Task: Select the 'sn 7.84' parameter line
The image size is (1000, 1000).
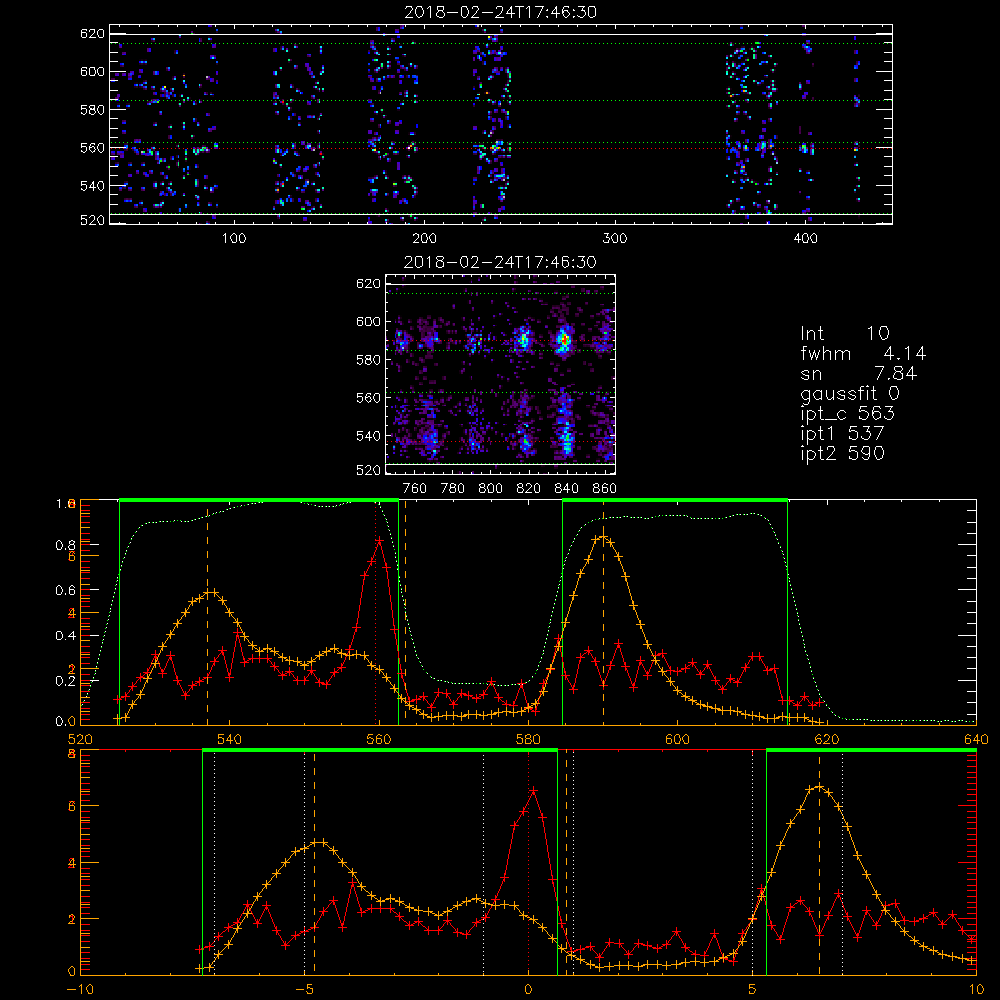Action: pos(858,374)
